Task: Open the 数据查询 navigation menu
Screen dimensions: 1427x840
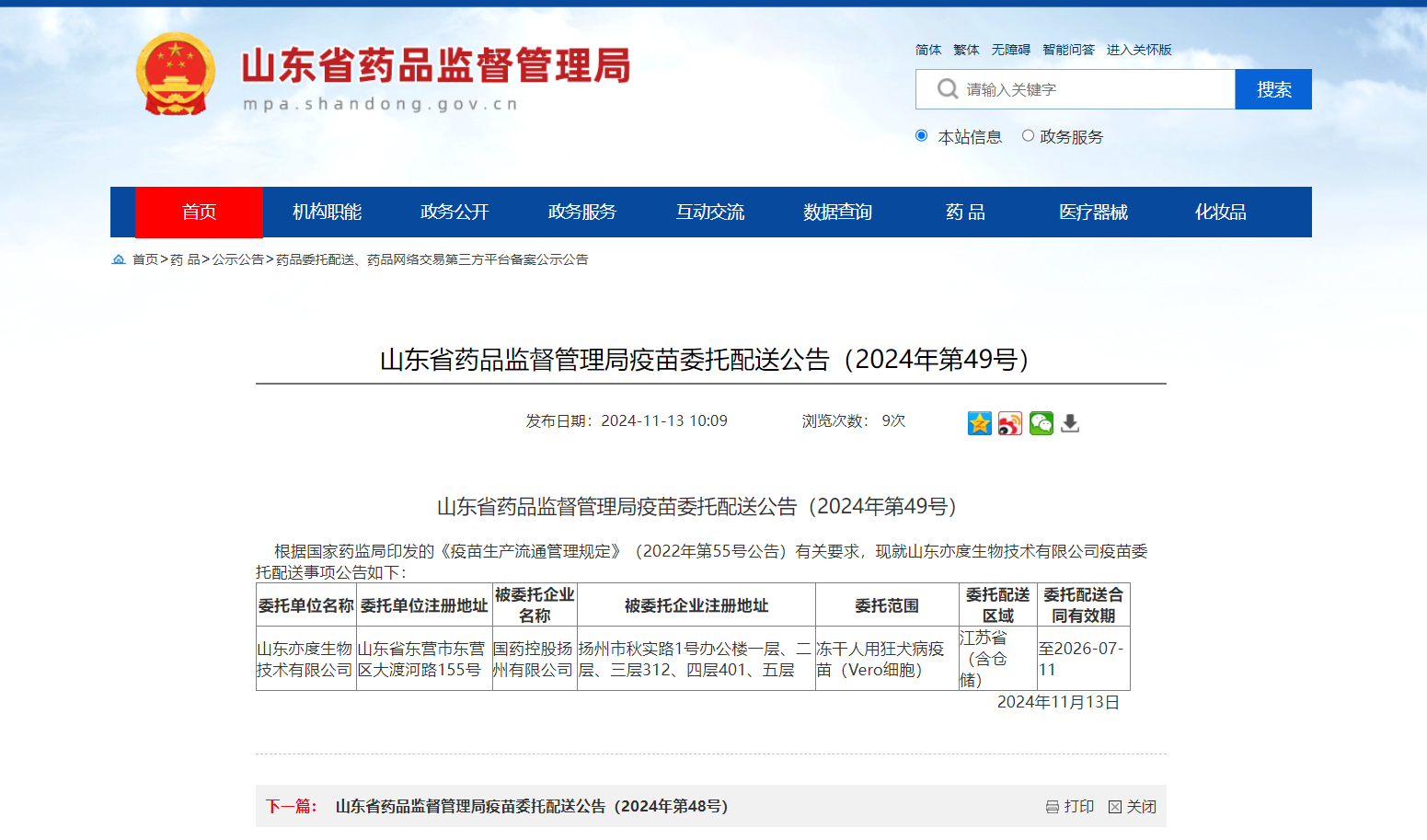Action: click(837, 213)
